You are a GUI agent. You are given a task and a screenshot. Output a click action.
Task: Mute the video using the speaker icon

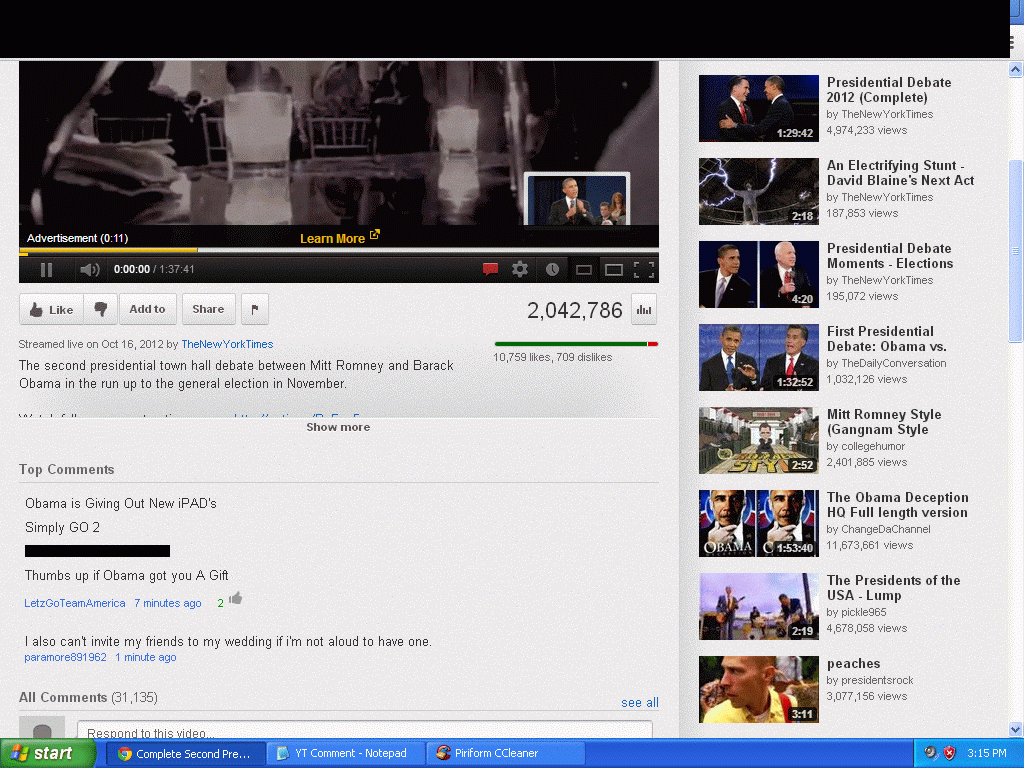pos(89,270)
